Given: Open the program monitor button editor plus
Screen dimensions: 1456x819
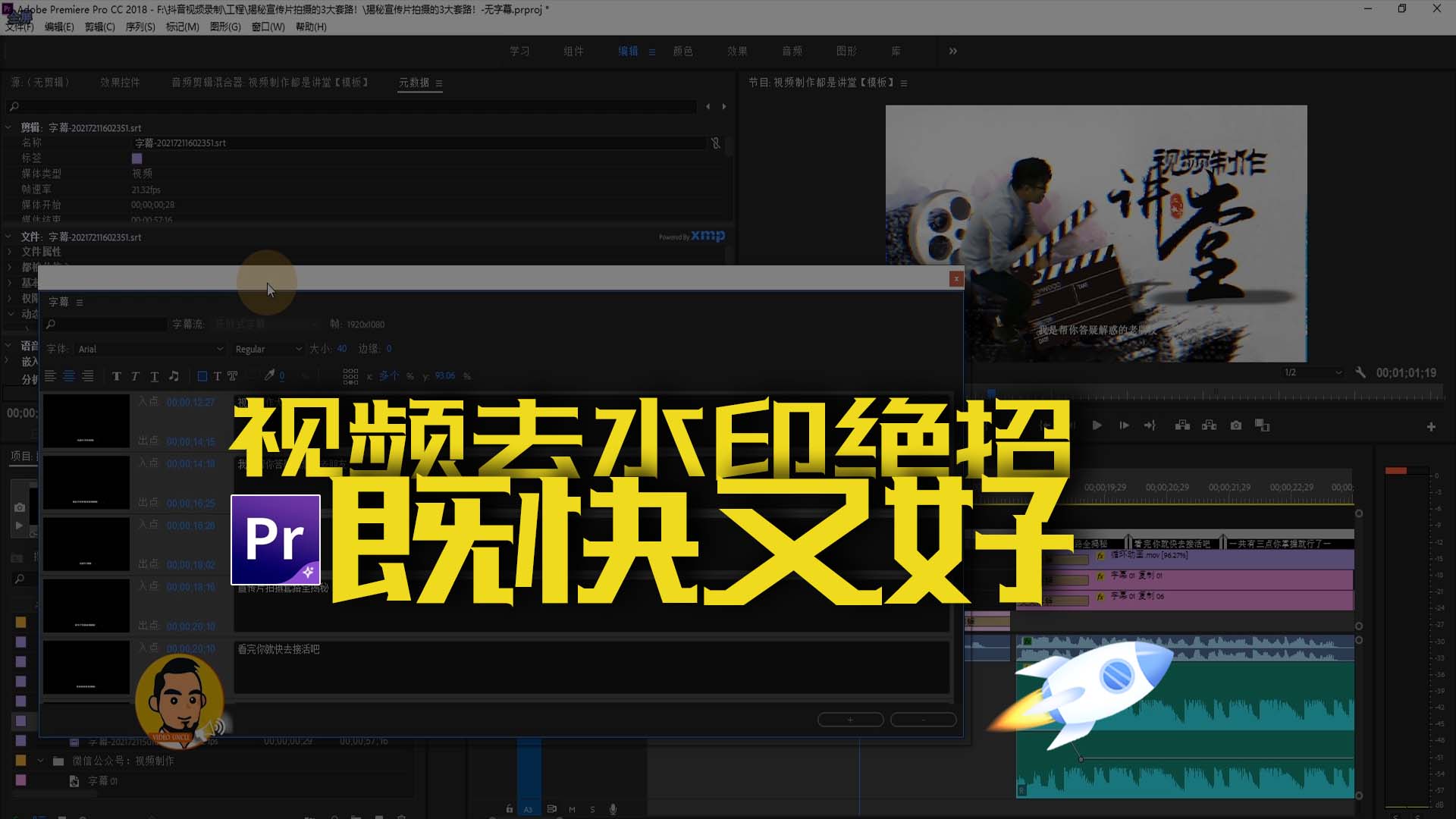Looking at the screenshot, I should pos(1431,427).
